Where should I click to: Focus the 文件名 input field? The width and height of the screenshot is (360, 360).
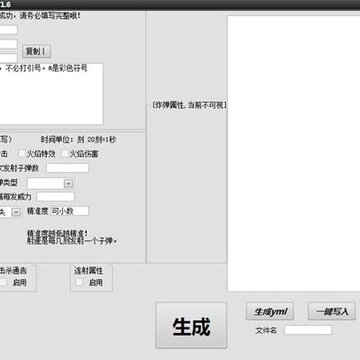click(x=308, y=330)
